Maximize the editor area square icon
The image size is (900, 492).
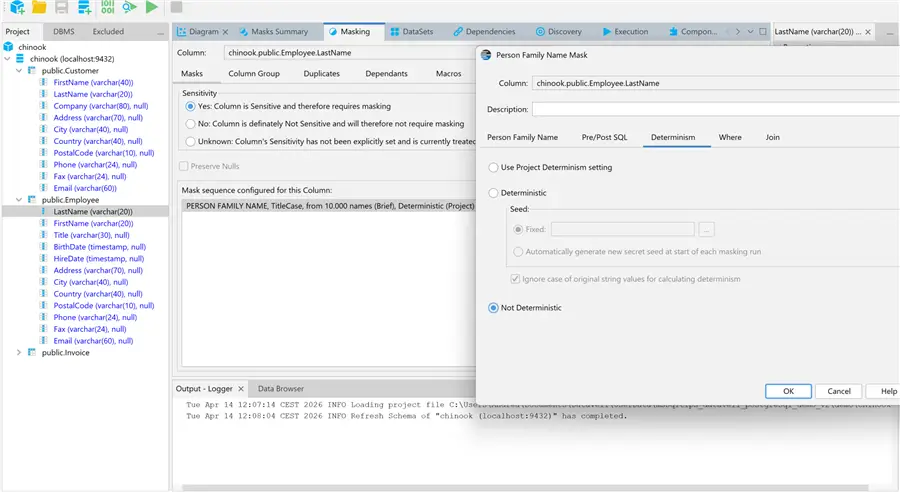763,32
